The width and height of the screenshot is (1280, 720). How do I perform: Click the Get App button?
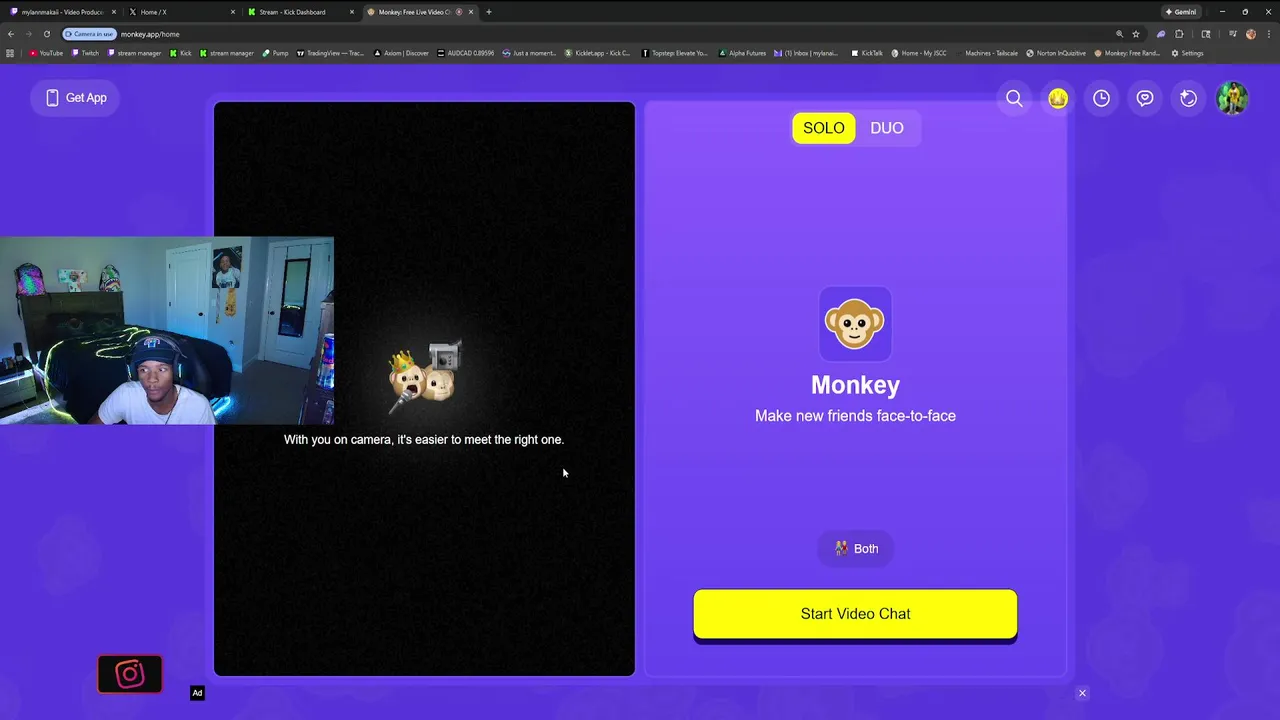pos(75,98)
